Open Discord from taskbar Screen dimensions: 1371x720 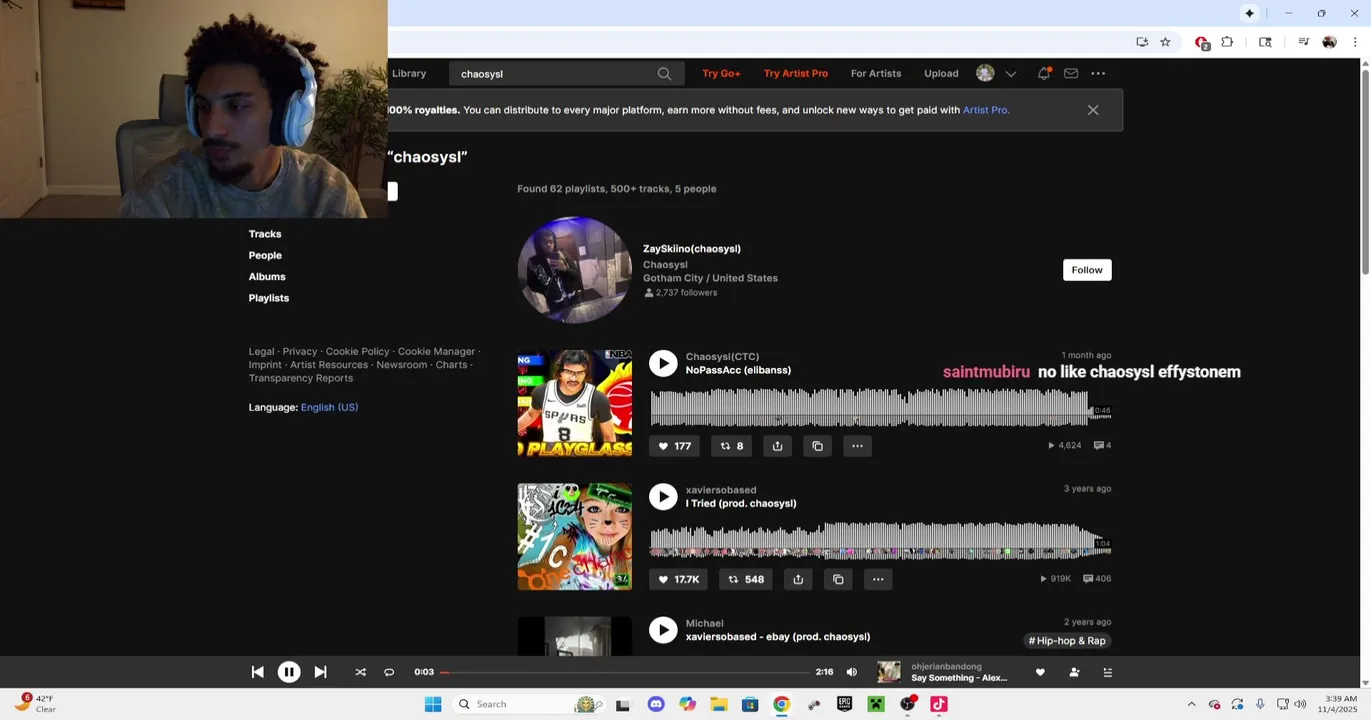tap(656, 704)
